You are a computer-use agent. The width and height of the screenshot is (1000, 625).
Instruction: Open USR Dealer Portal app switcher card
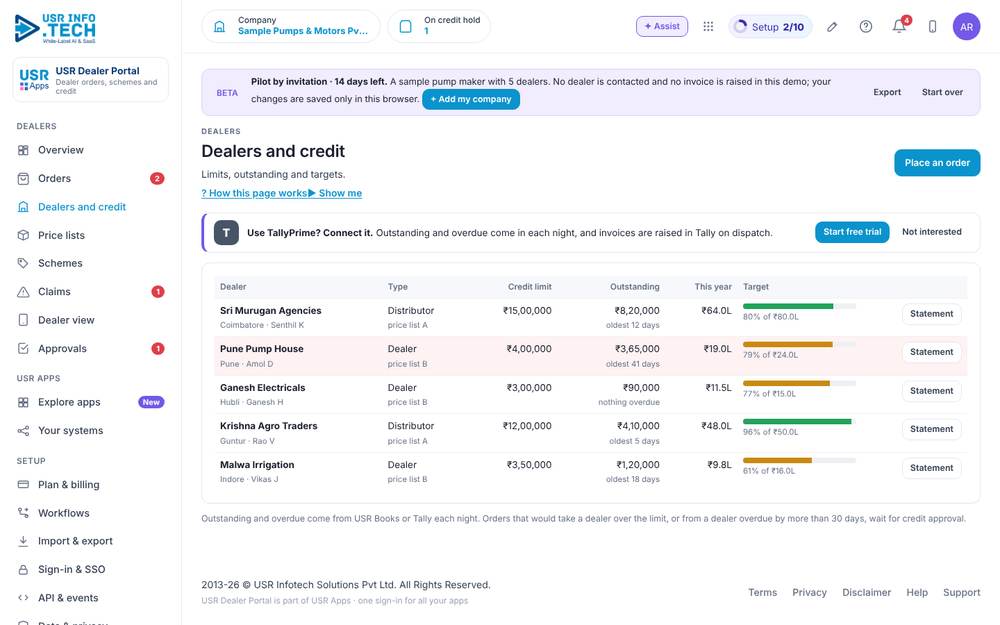tap(91, 80)
